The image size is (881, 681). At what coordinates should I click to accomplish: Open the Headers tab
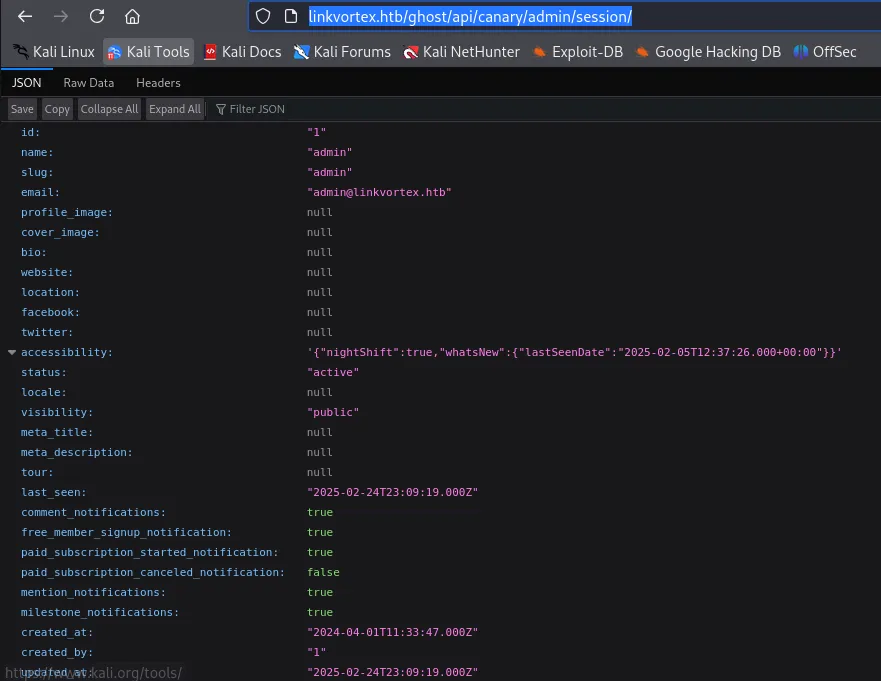point(158,83)
